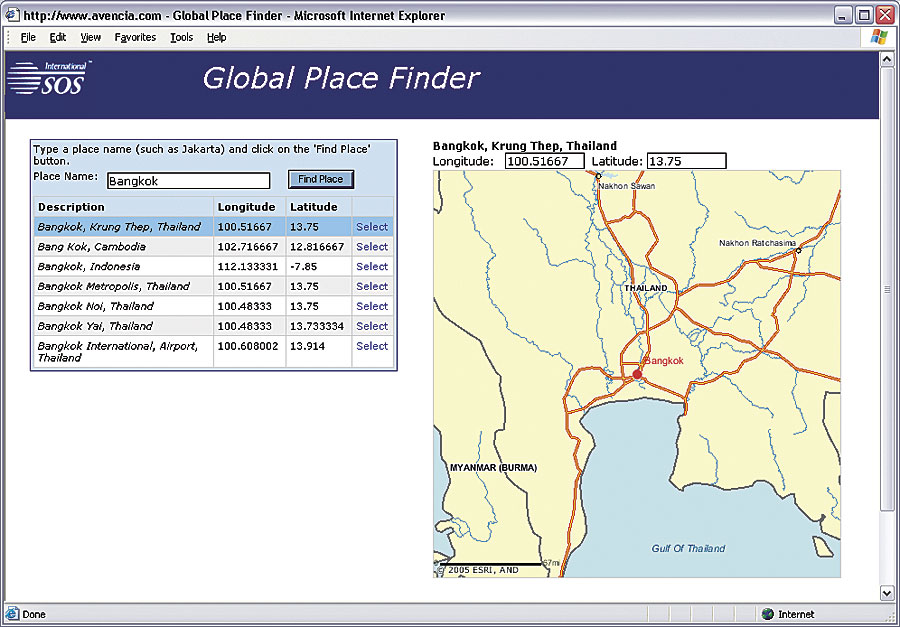Screen dimensions: 900x627
Task: Click the red Bangkok marker on map
Action: (x=637, y=374)
